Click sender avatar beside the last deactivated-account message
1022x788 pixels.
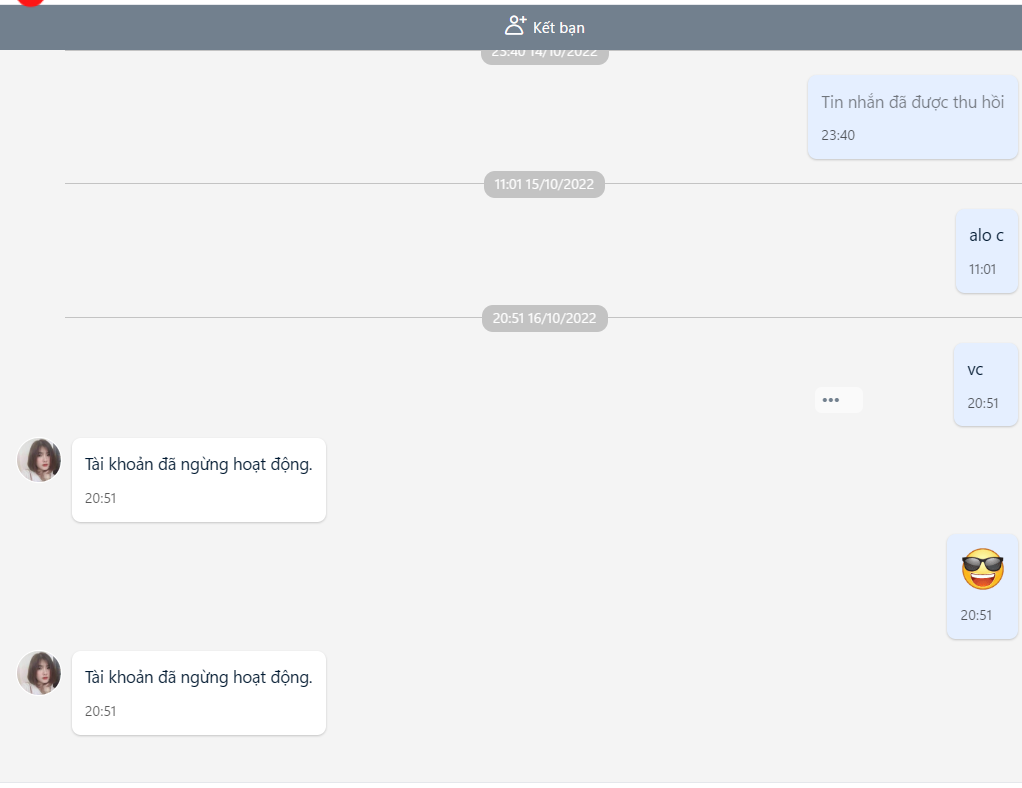click(39, 673)
